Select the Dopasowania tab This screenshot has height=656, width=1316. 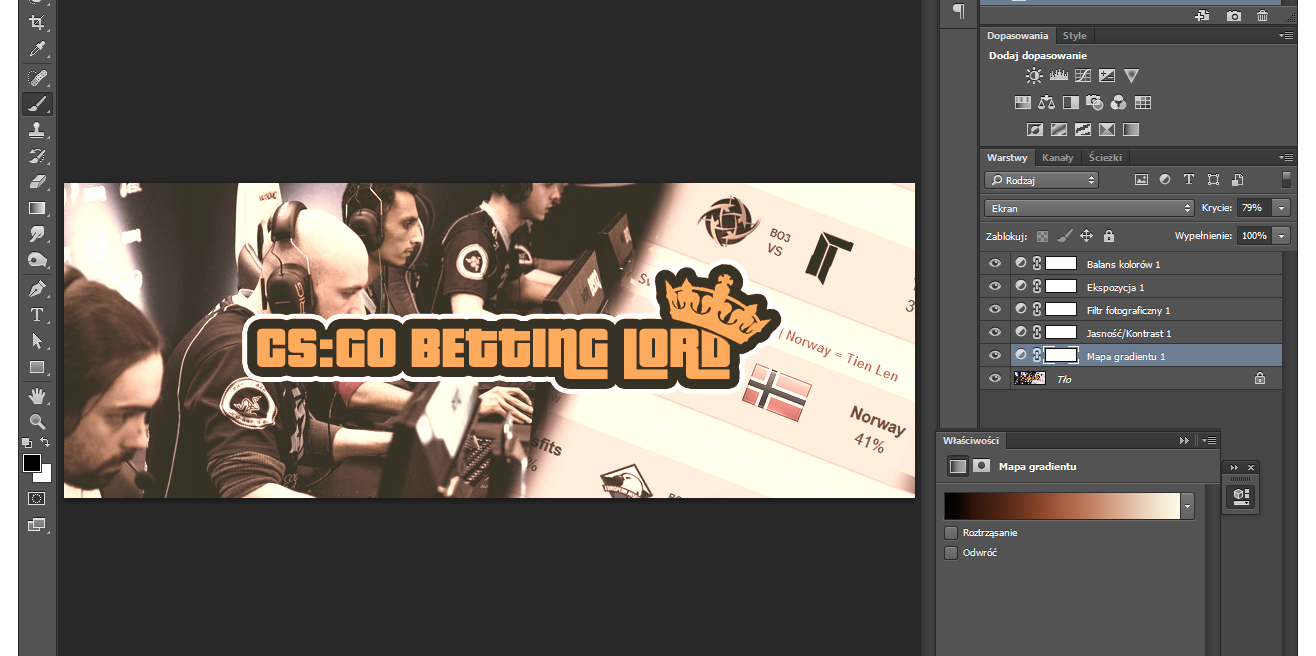point(1017,35)
